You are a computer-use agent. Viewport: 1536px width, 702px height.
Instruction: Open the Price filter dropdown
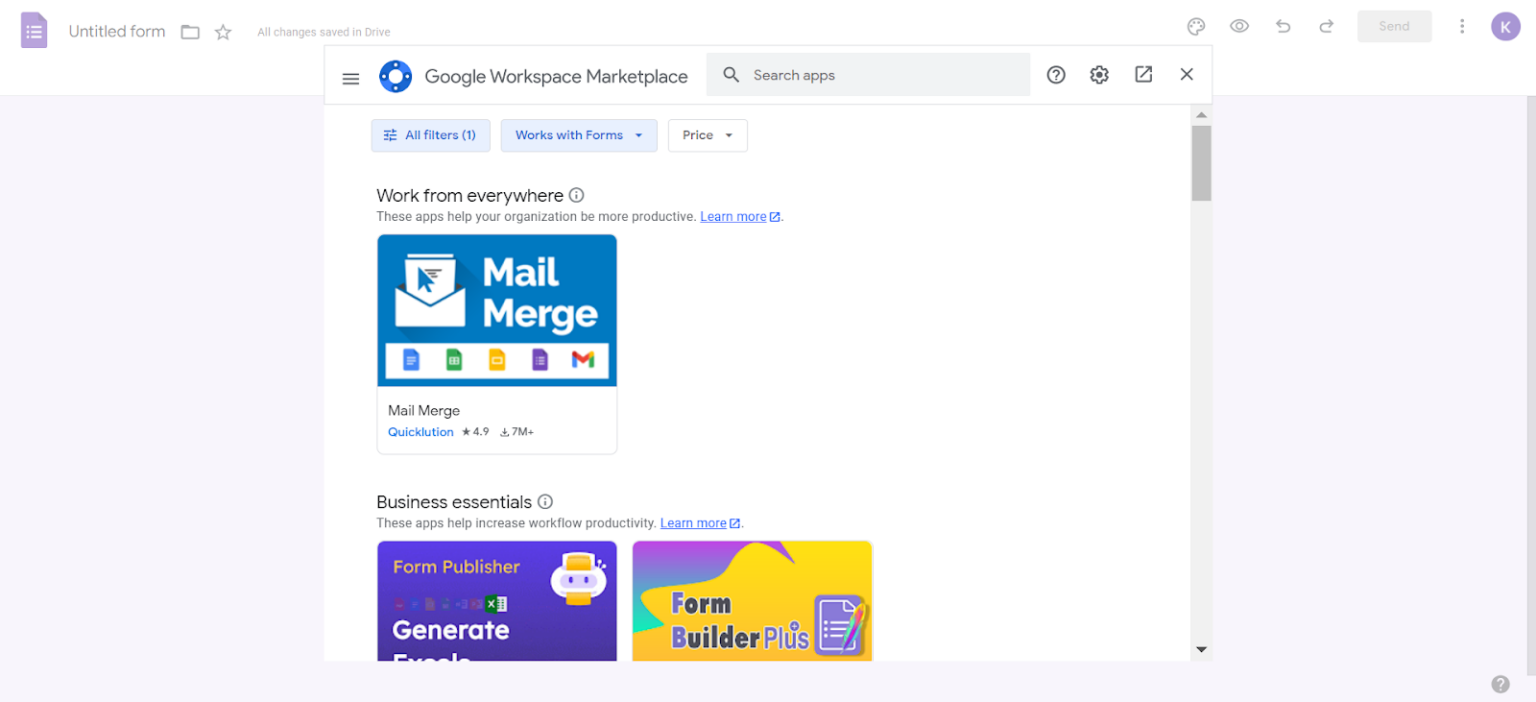(x=707, y=135)
